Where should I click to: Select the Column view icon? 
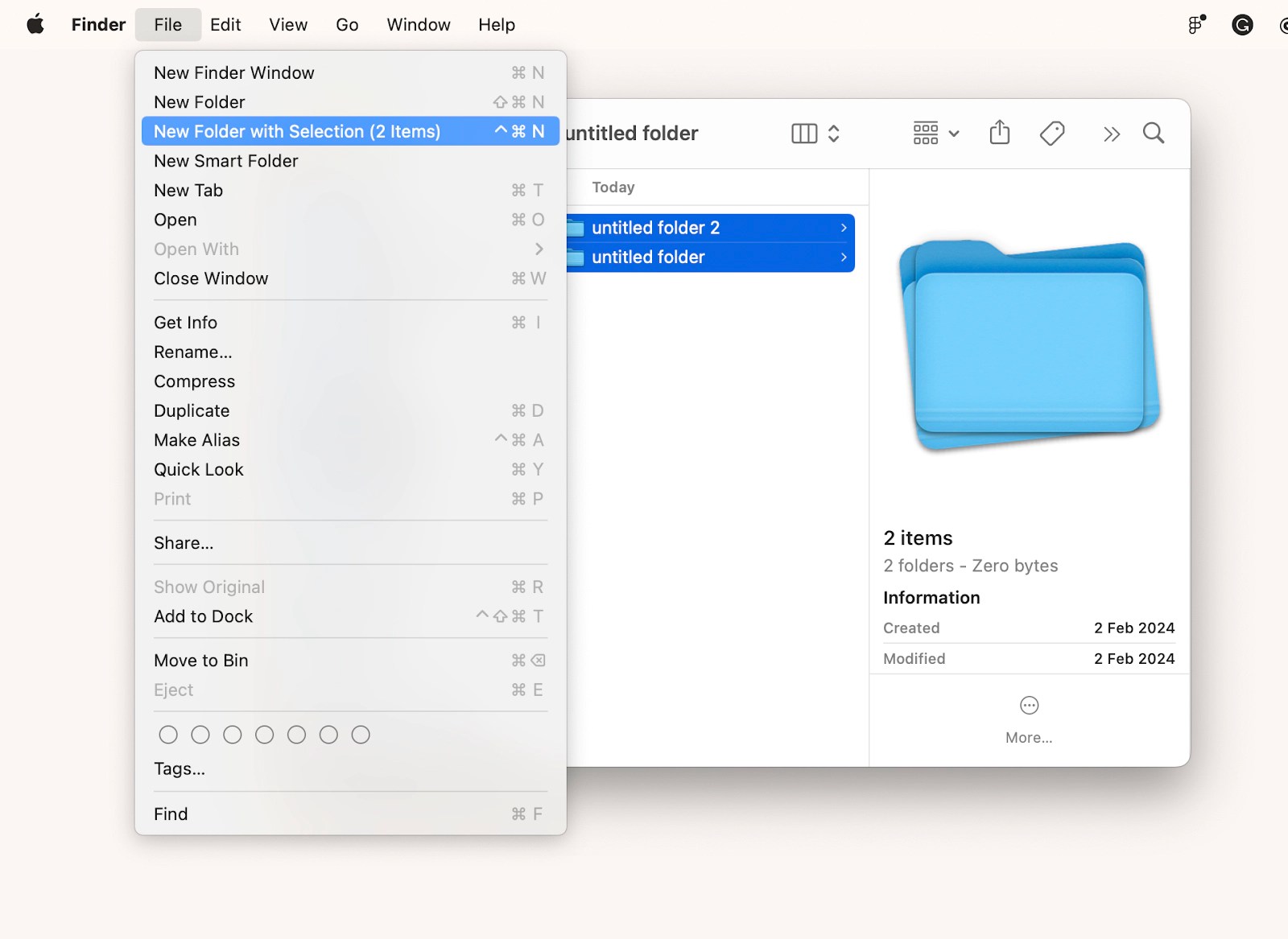pos(805,133)
